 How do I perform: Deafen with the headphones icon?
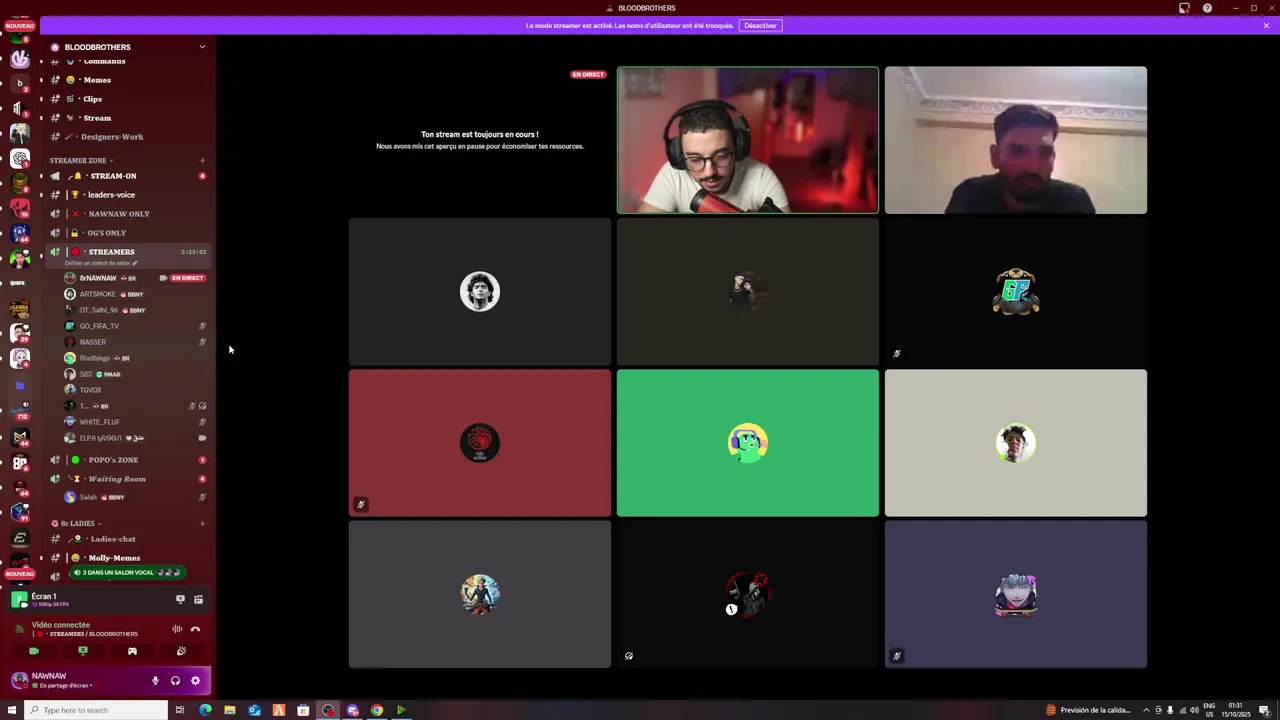coord(175,680)
